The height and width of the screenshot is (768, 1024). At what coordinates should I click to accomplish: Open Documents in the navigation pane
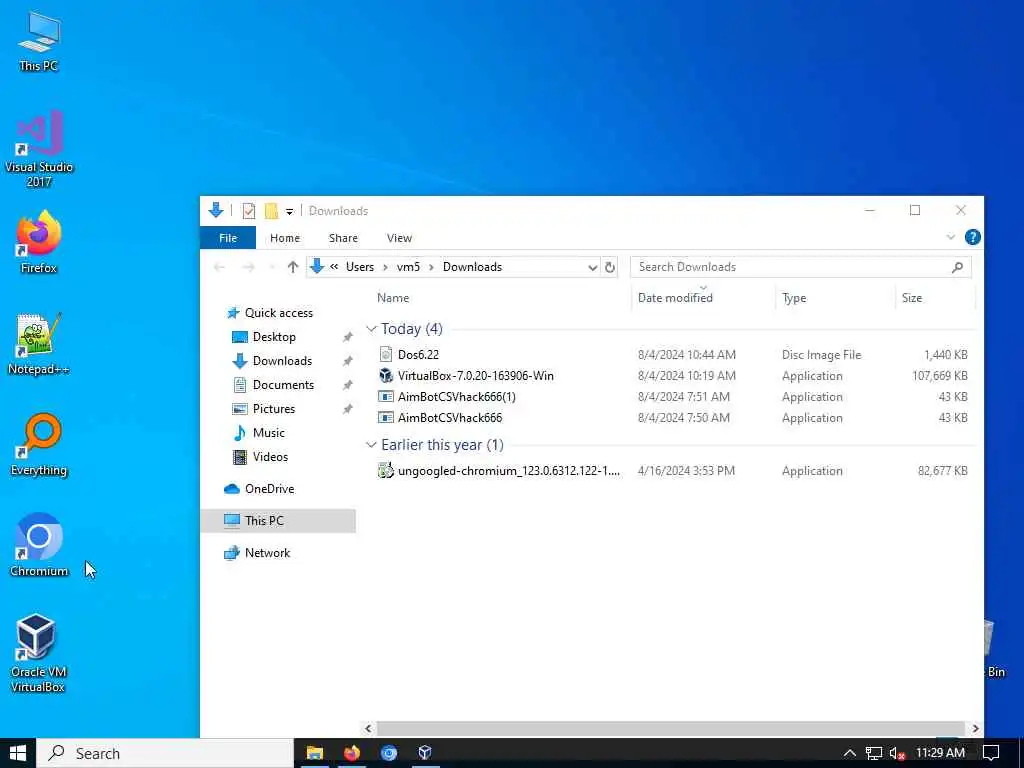(x=283, y=385)
